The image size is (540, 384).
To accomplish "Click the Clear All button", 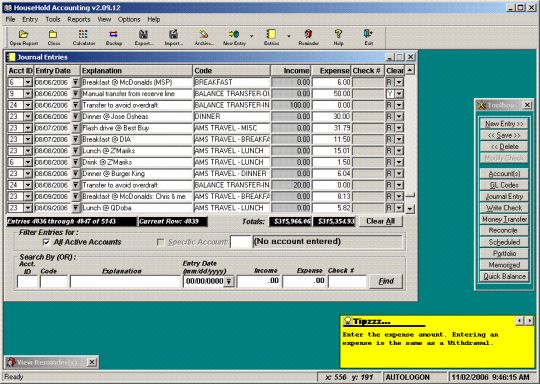I will click(380, 221).
